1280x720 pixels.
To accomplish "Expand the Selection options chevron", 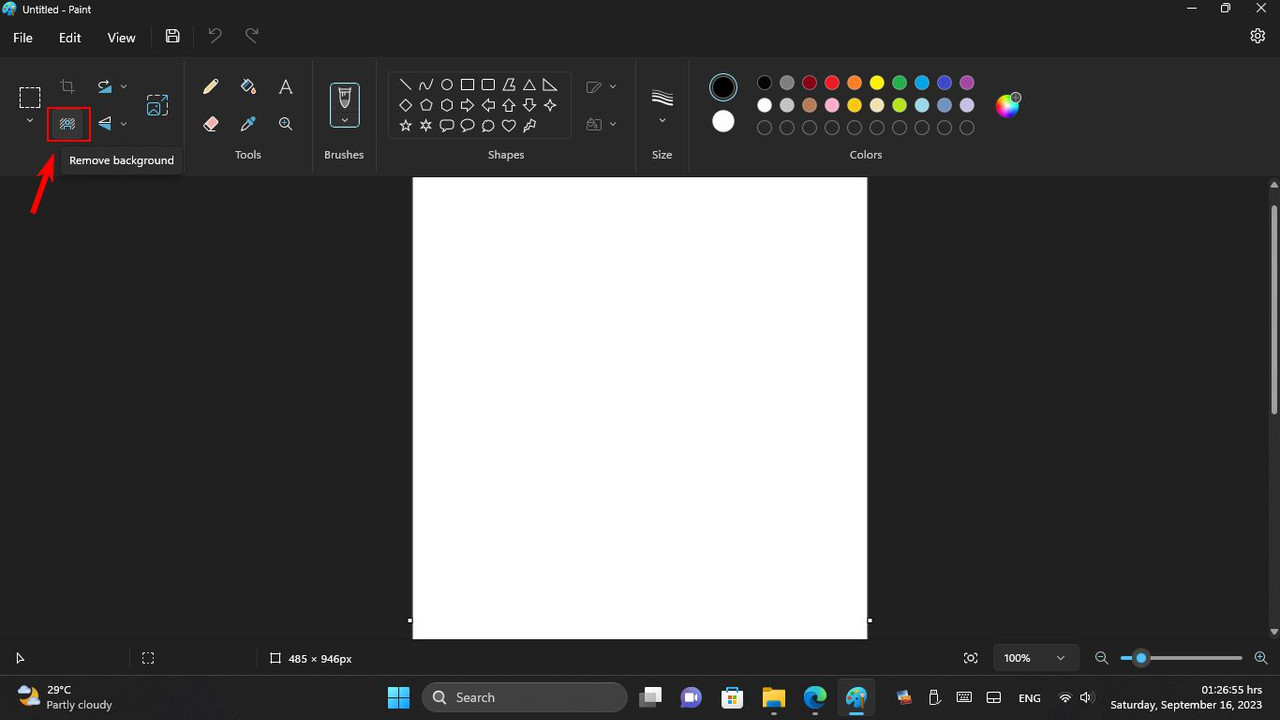I will pos(30,121).
